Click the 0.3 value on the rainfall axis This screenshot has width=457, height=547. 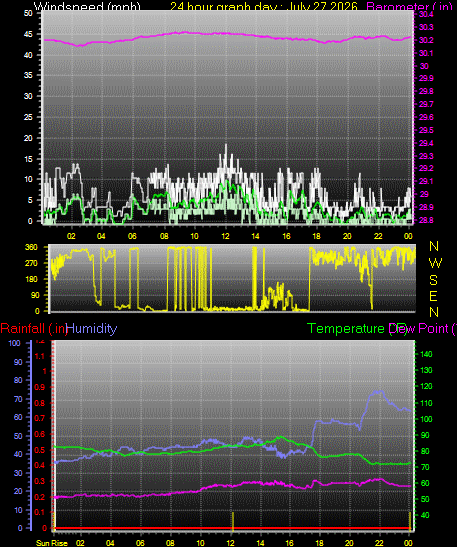pyautogui.click(x=39, y=481)
